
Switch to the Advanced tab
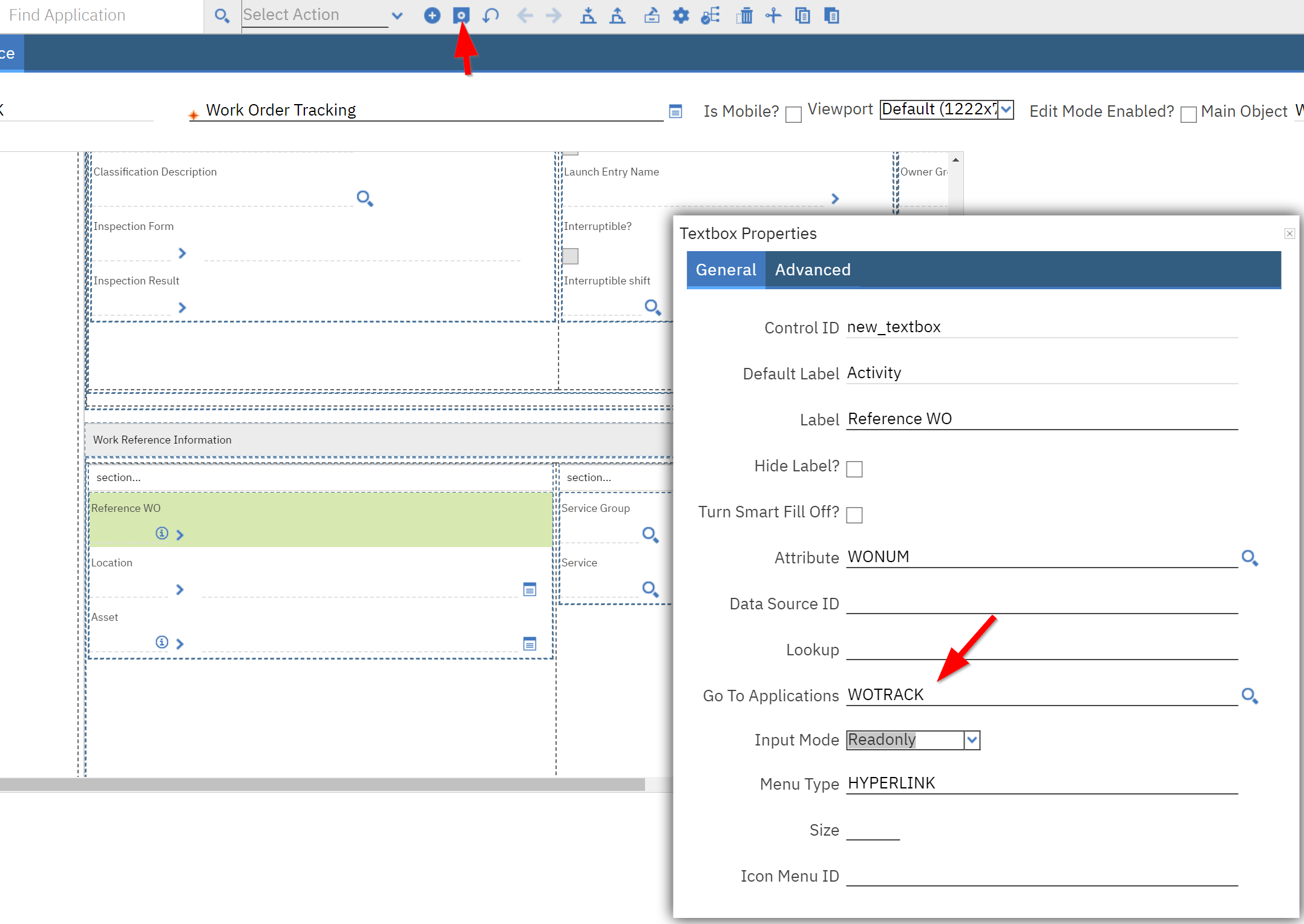812,270
